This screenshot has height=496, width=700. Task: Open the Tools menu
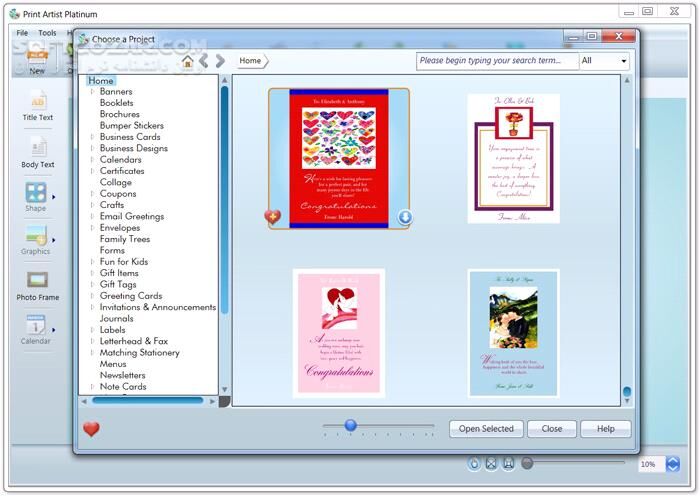47,33
